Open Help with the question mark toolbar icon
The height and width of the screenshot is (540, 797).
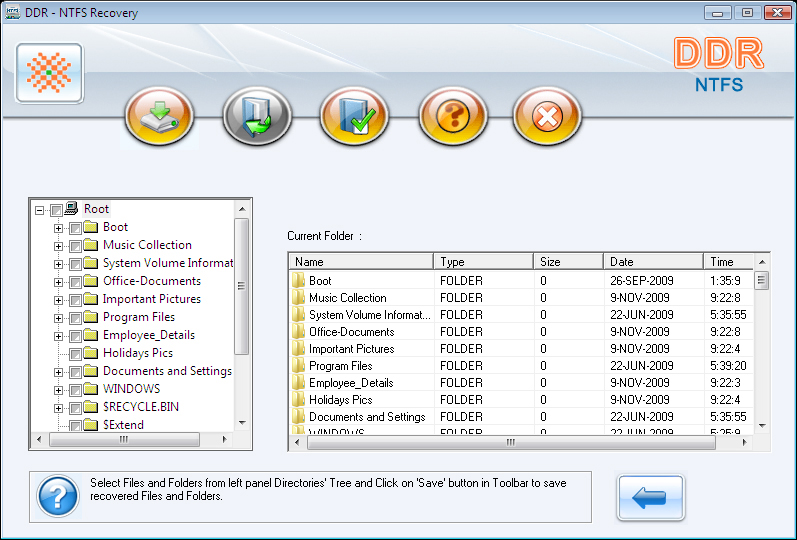coord(452,116)
